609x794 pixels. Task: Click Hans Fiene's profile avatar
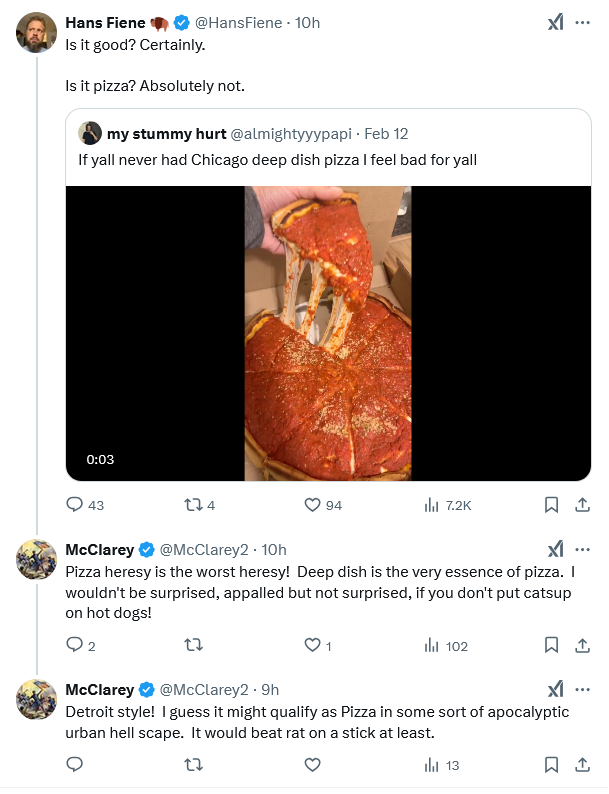point(36,32)
